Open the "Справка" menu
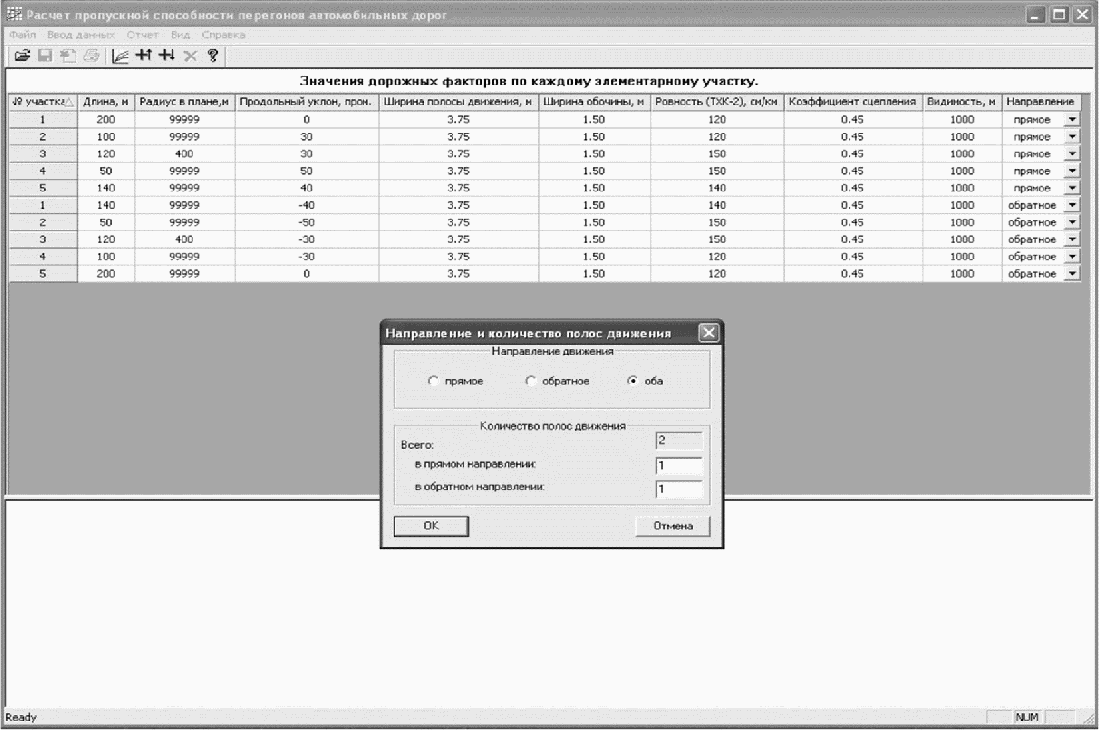This screenshot has width=1099, height=730. (224, 34)
